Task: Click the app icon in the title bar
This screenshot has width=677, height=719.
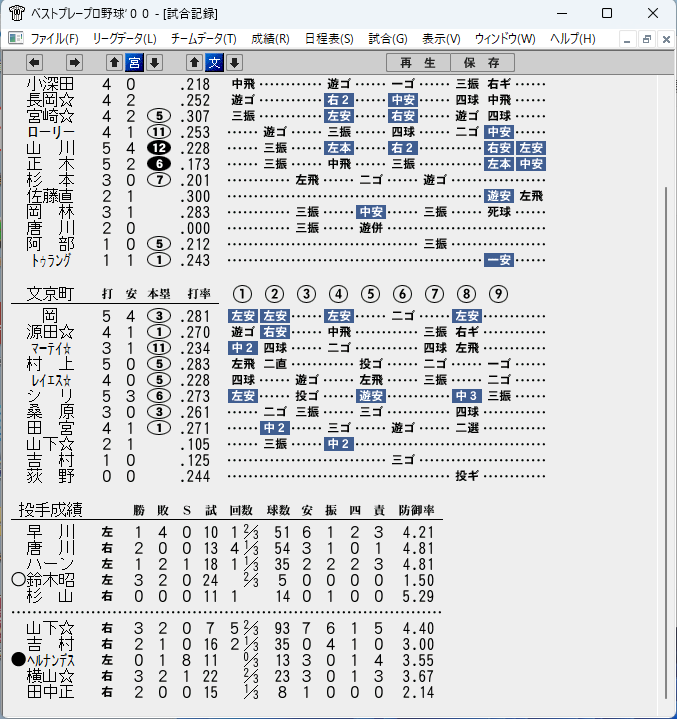Action: [x=17, y=13]
